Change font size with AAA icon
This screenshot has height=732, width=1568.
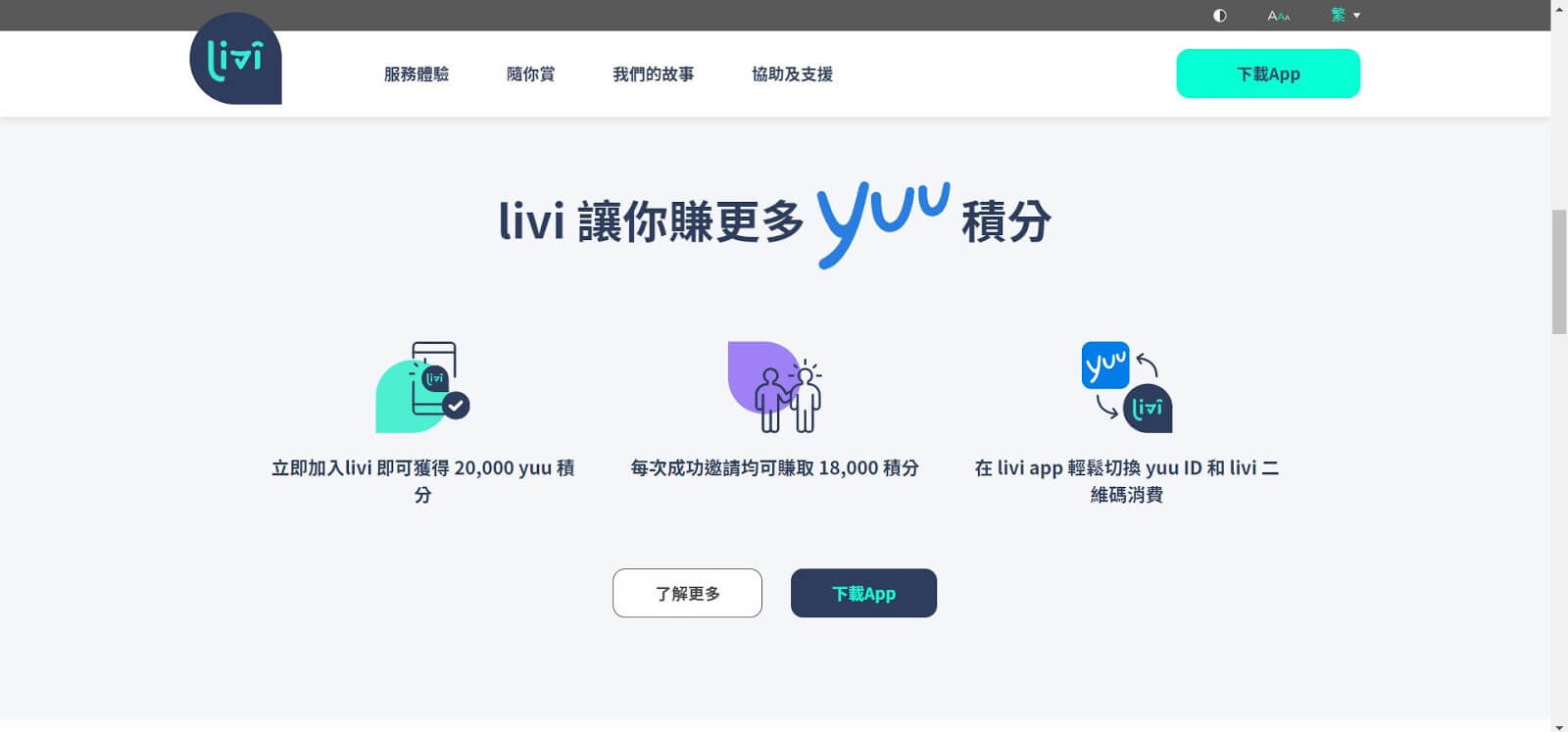click(1279, 16)
